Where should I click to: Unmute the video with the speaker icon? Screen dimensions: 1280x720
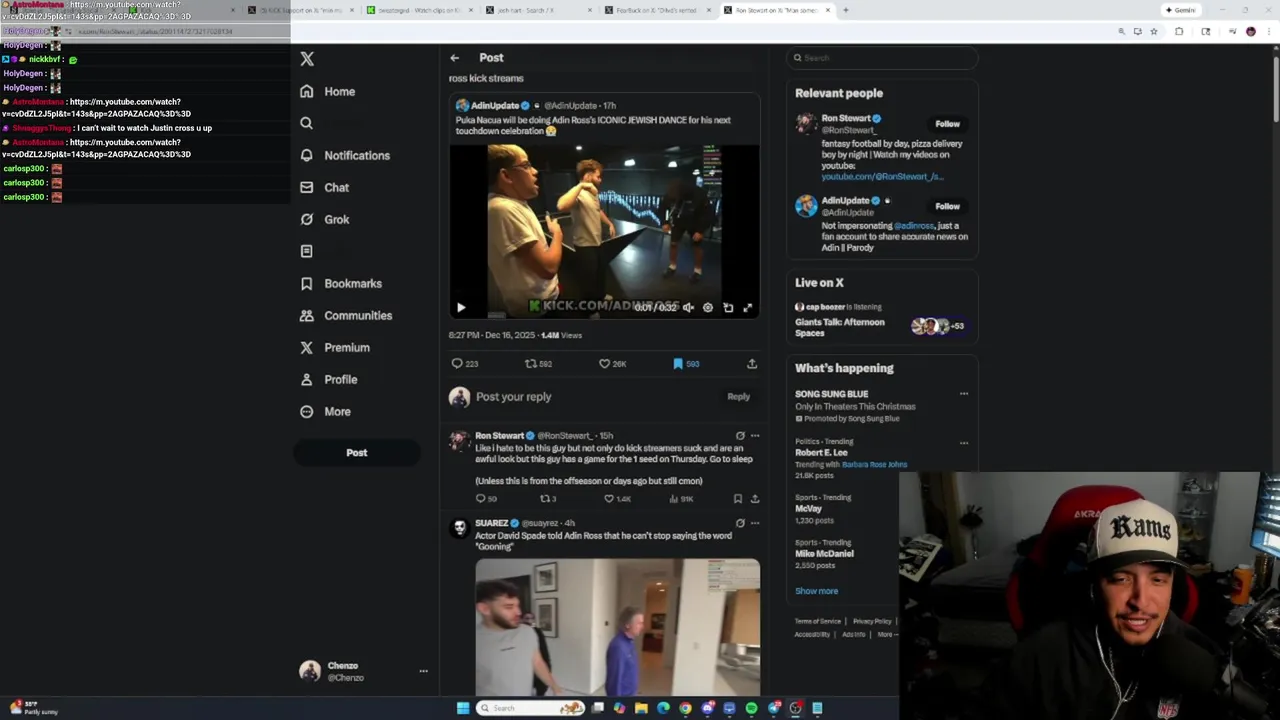[x=688, y=308]
